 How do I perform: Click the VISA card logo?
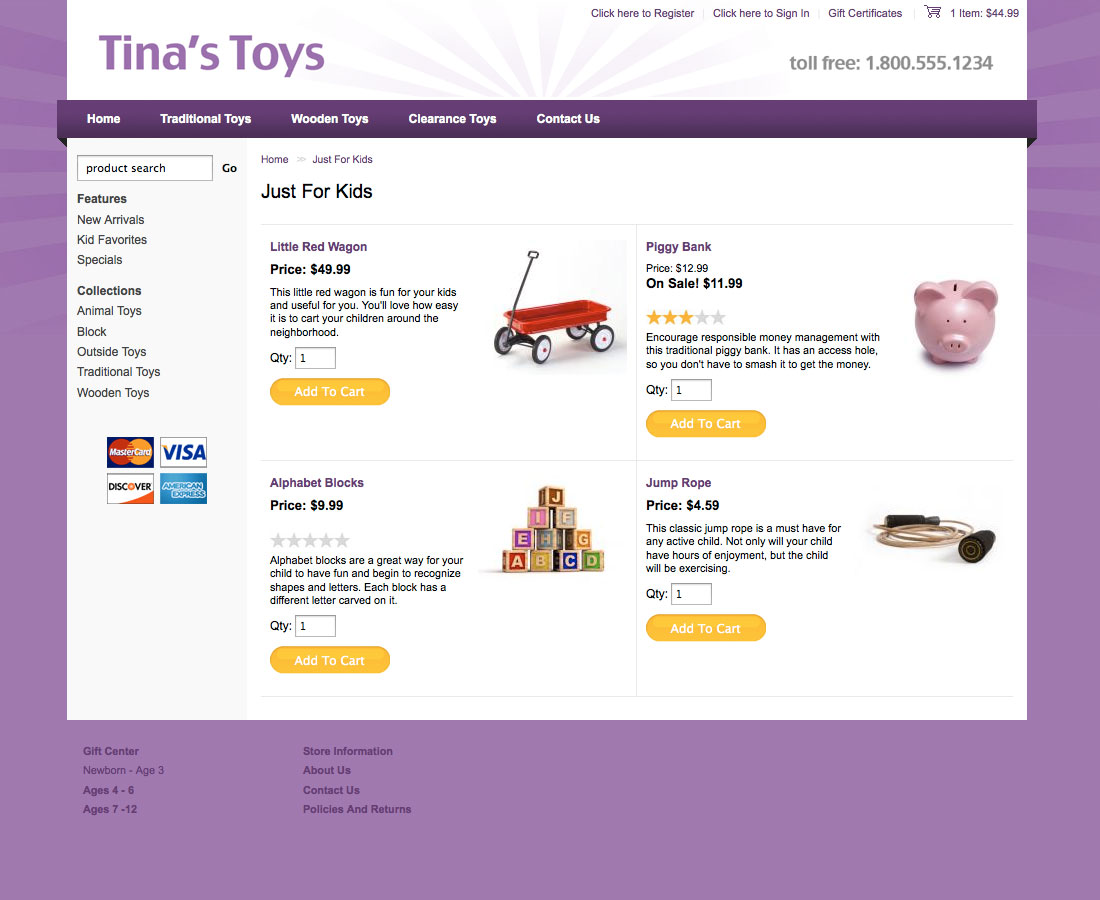tap(184, 452)
